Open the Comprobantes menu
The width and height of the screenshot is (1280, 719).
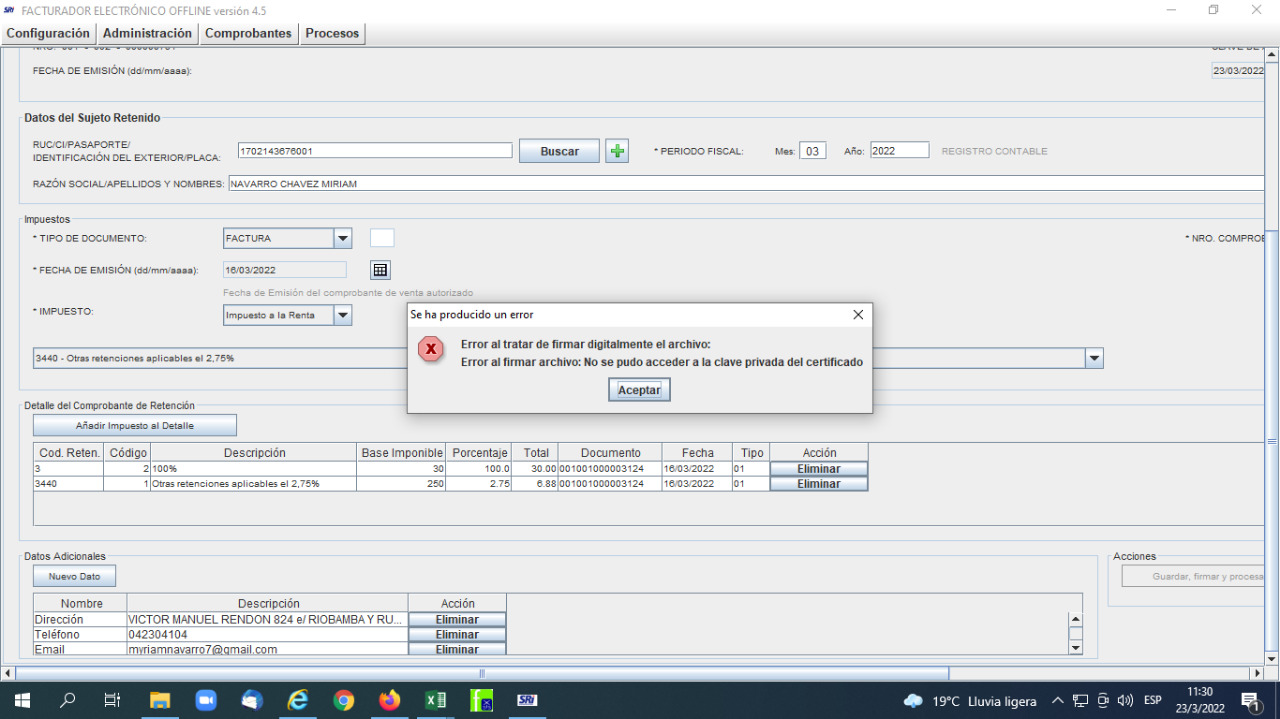coord(248,33)
